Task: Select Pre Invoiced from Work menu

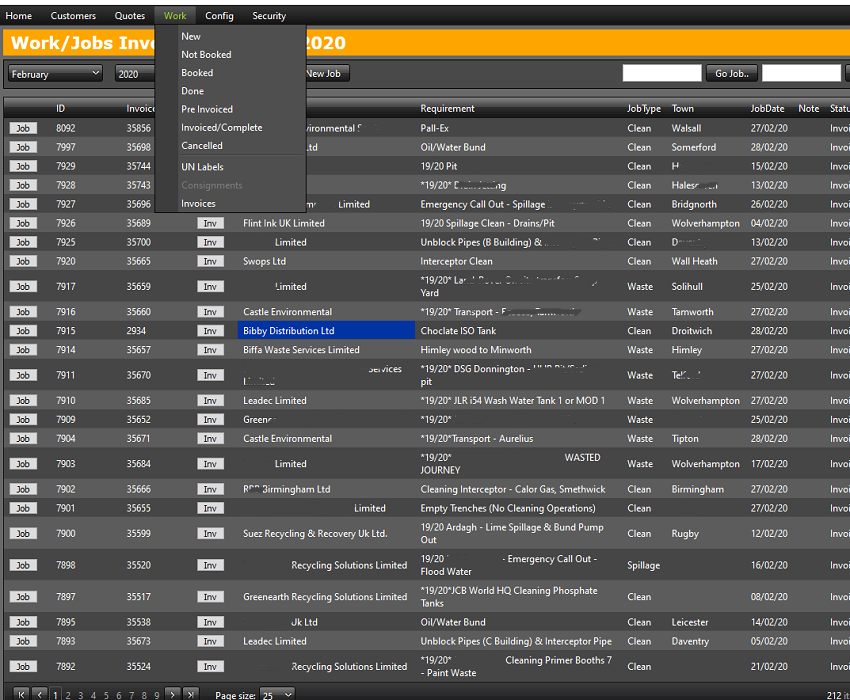Action: pos(207,109)
